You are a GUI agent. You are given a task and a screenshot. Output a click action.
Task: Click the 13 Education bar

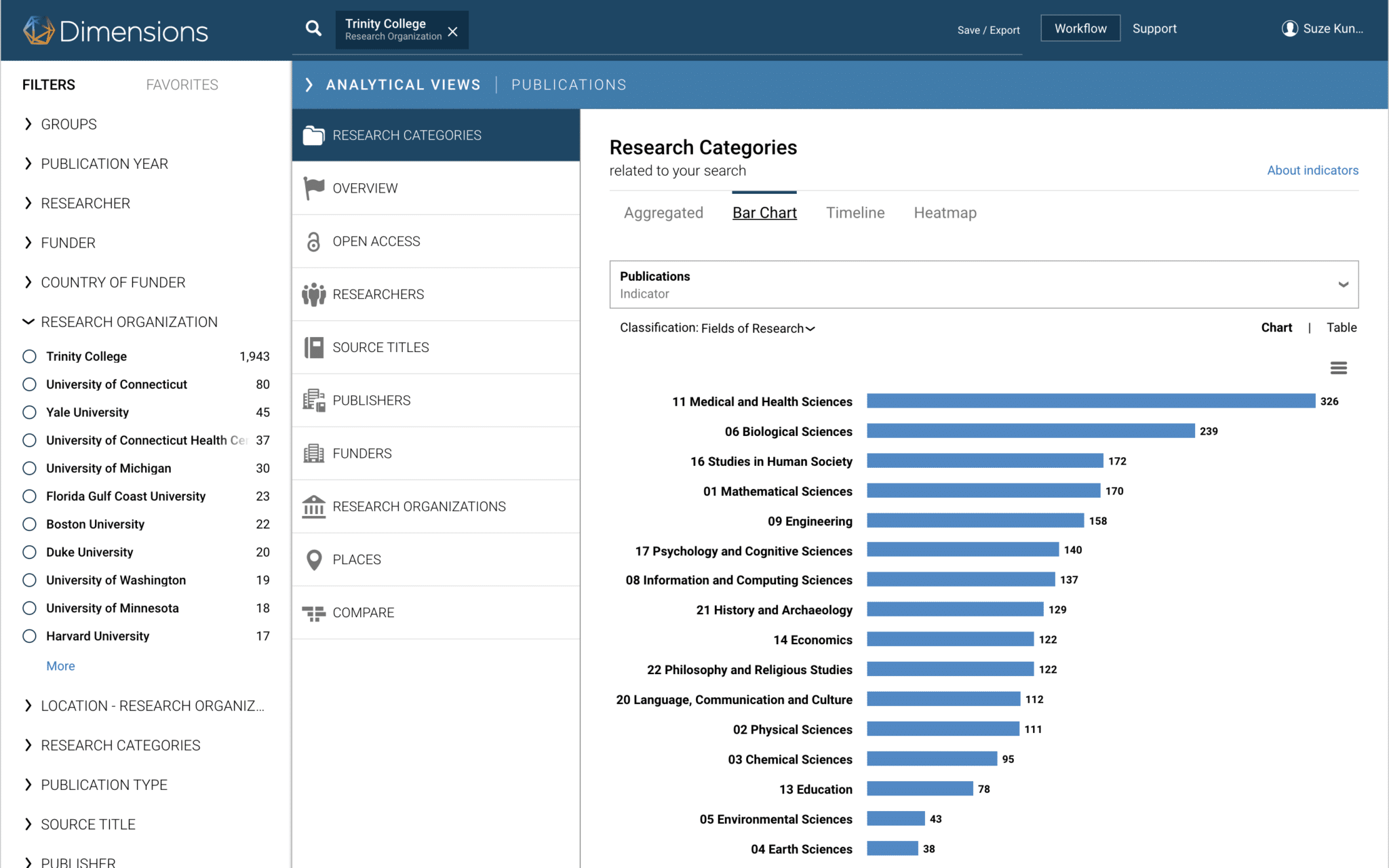tap(920, 788)
